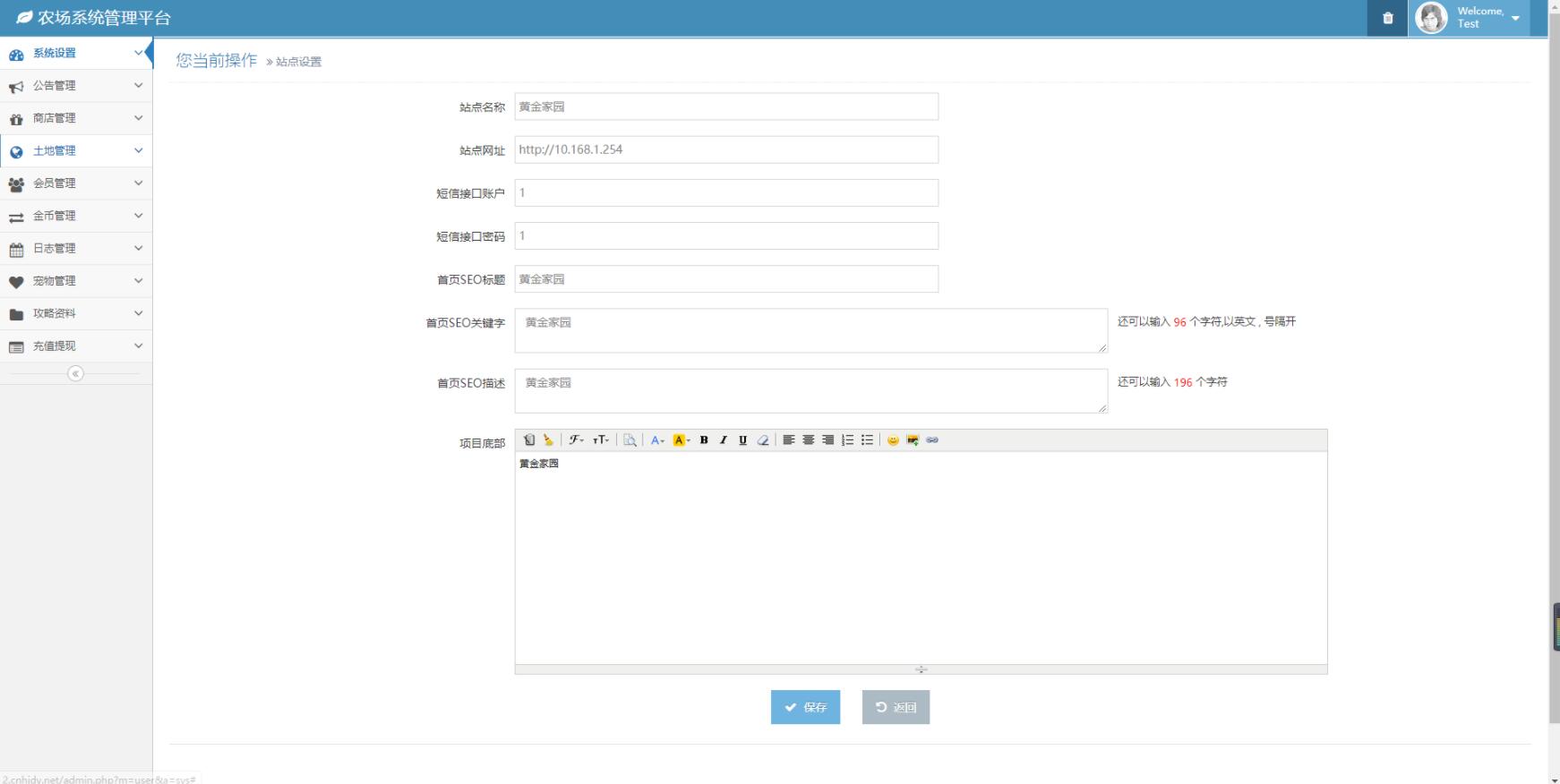Click the trash icon in top bar
The height and width of the screenshot is (784, 1560).
pyautogui.click(x=1388, y=18)
